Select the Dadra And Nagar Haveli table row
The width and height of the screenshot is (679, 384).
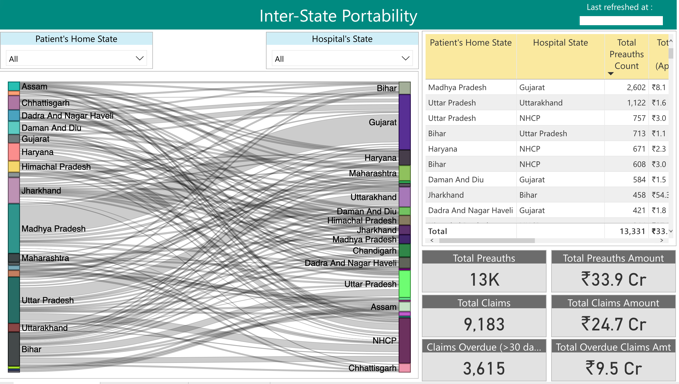pos(547,210)
